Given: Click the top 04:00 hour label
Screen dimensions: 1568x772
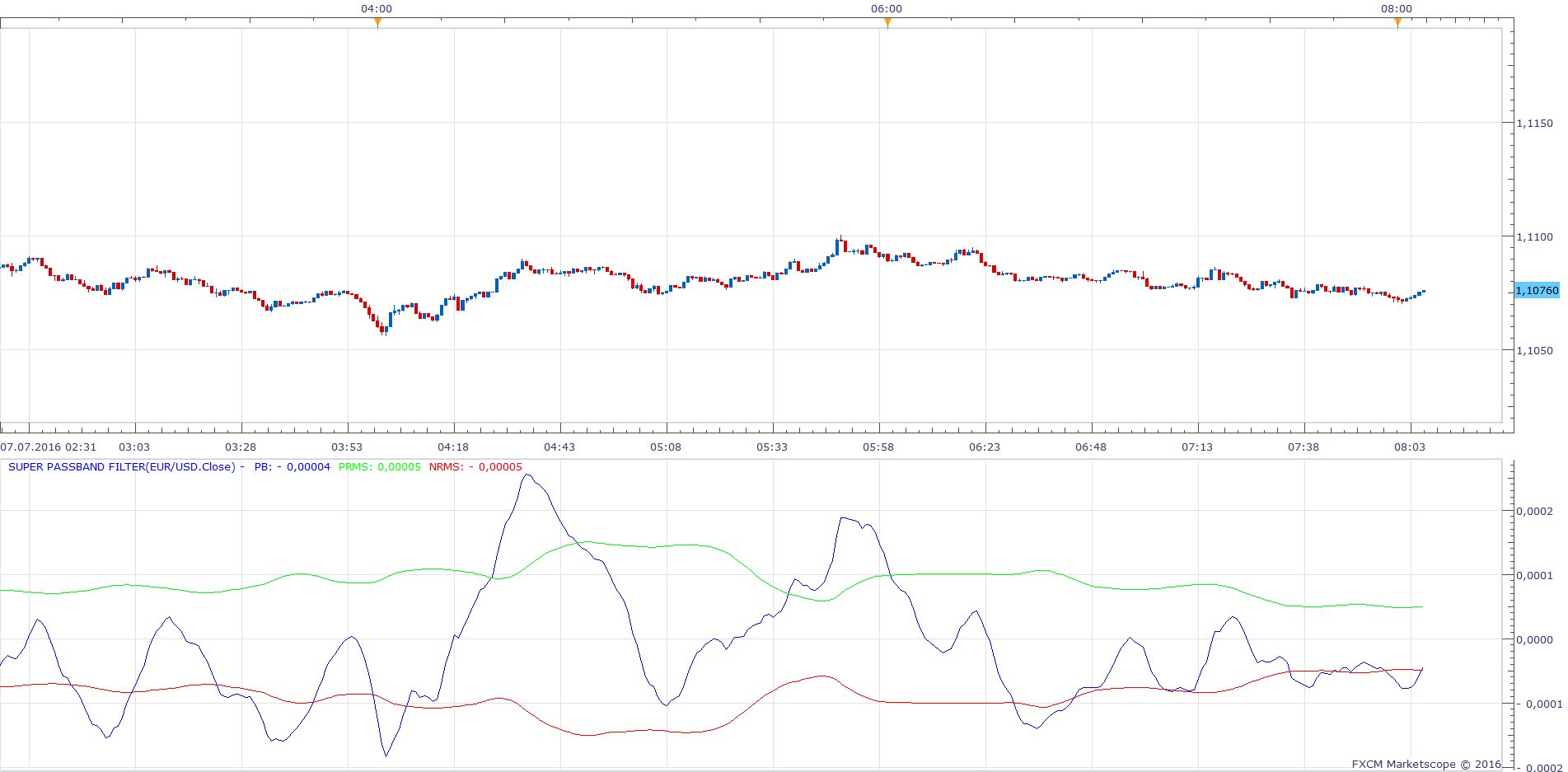Looking at the screenshot, I should coord(377,9).
